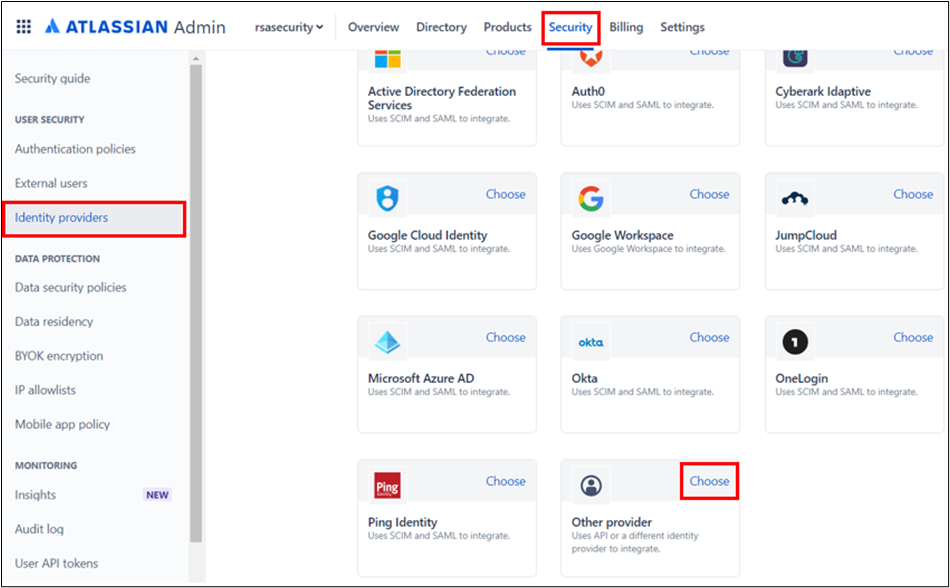Screen dimensions: 950x588
Task: Go to the Billing tab
Action: (626, 27)
